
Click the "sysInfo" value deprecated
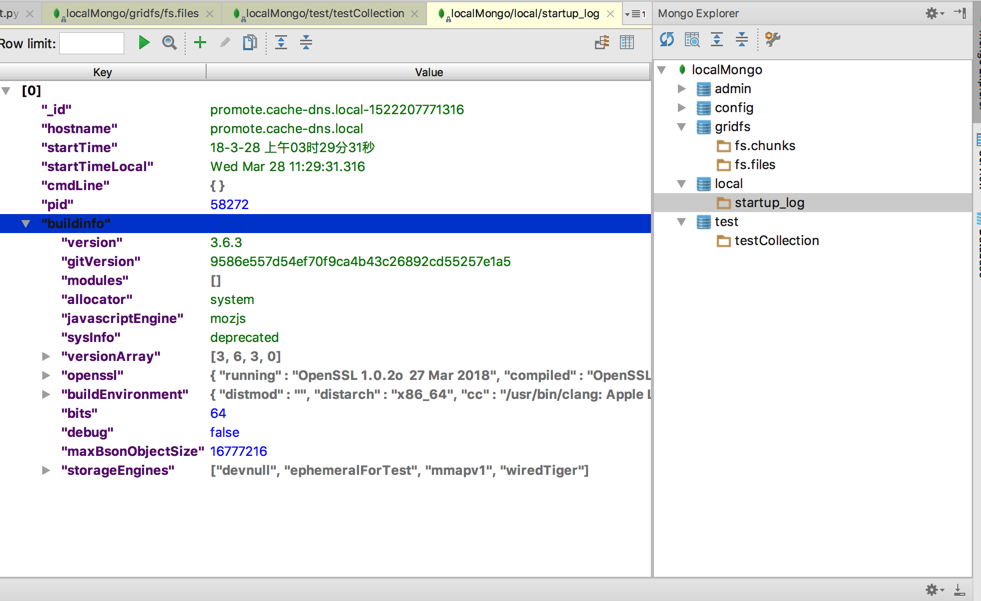coord(244,338)
